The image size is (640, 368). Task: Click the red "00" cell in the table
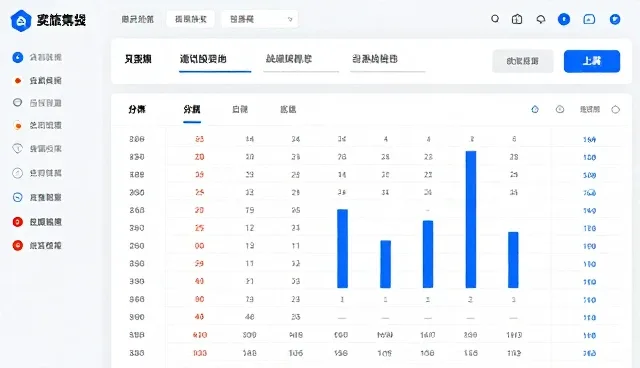pyautogui.click(x=199, y=246)
